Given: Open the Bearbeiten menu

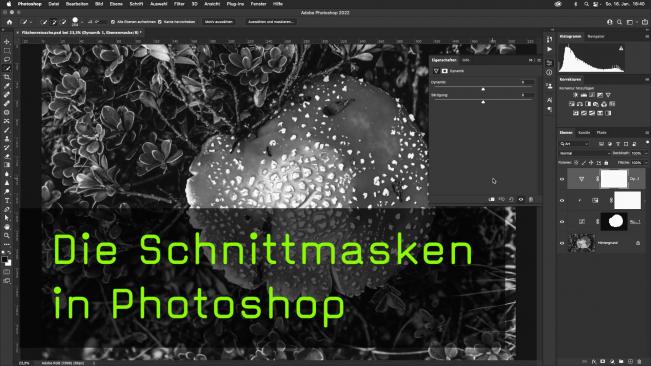Looking at the screenshot, I should [x=77, y=4].
